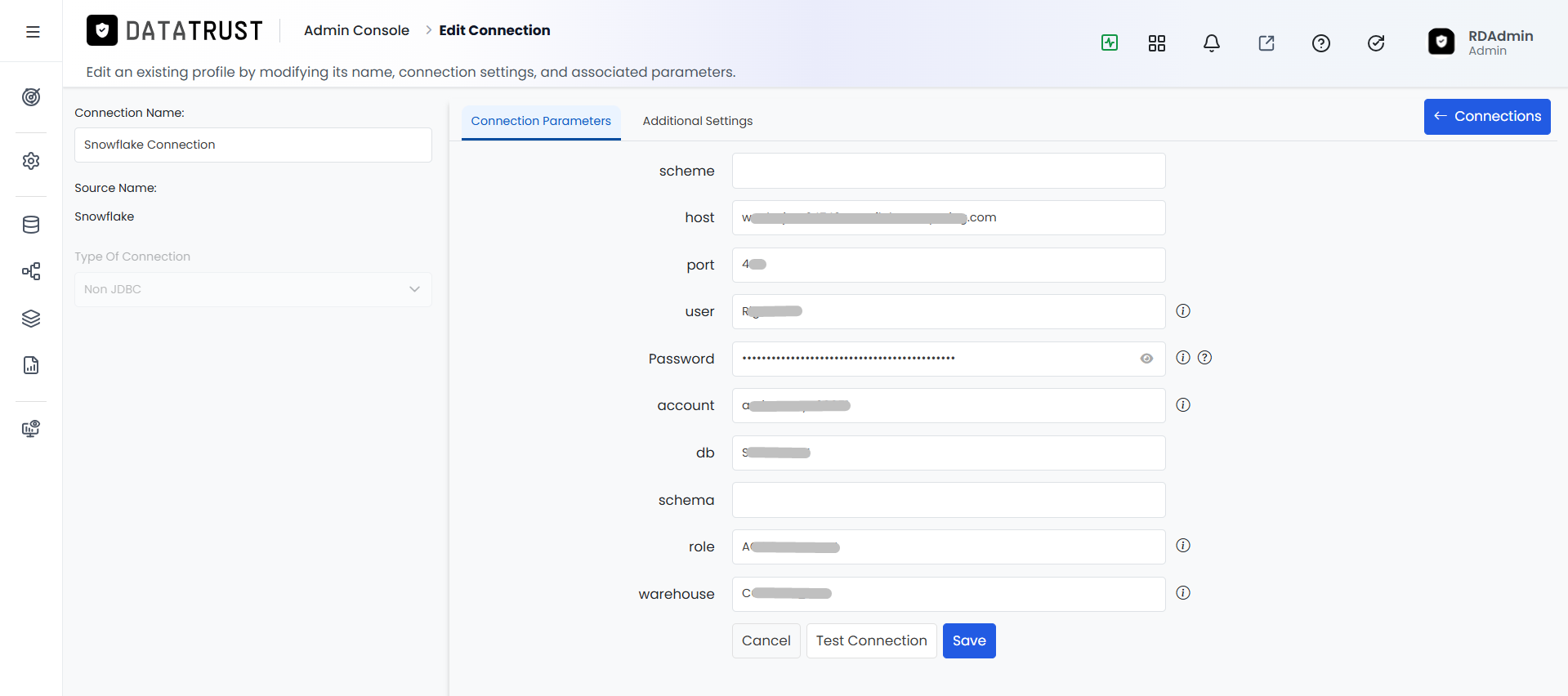Open the help question mark icon in header

pyautogui.click(x=1321, y=43)
